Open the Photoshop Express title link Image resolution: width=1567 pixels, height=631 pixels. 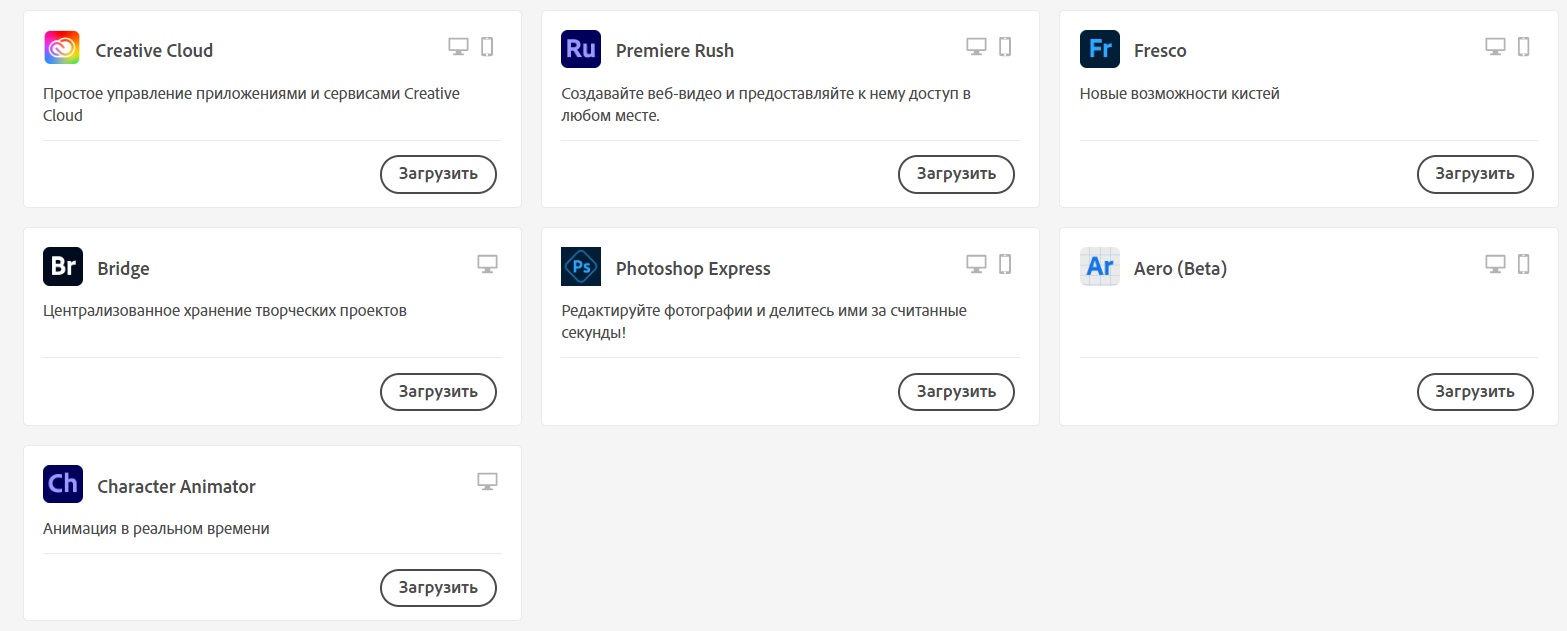coord(693,269)
